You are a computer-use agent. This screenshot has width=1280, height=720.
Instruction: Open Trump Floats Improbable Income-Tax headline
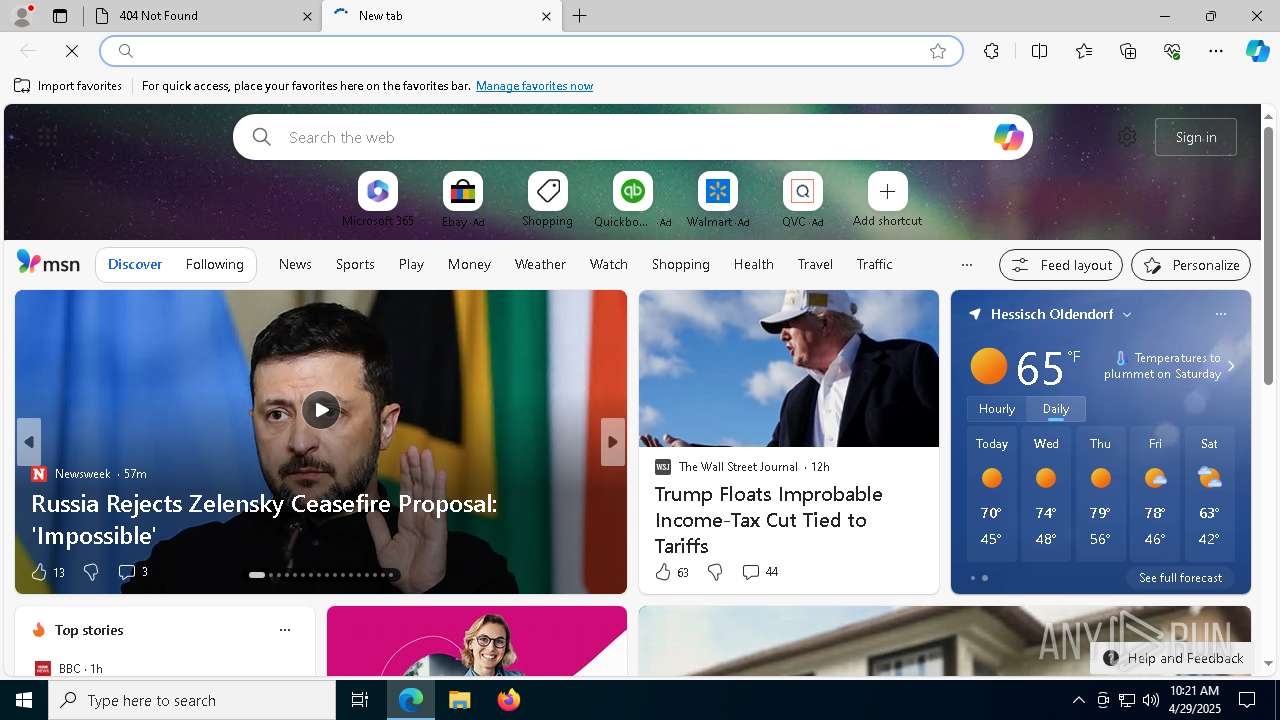pos(768,520)
